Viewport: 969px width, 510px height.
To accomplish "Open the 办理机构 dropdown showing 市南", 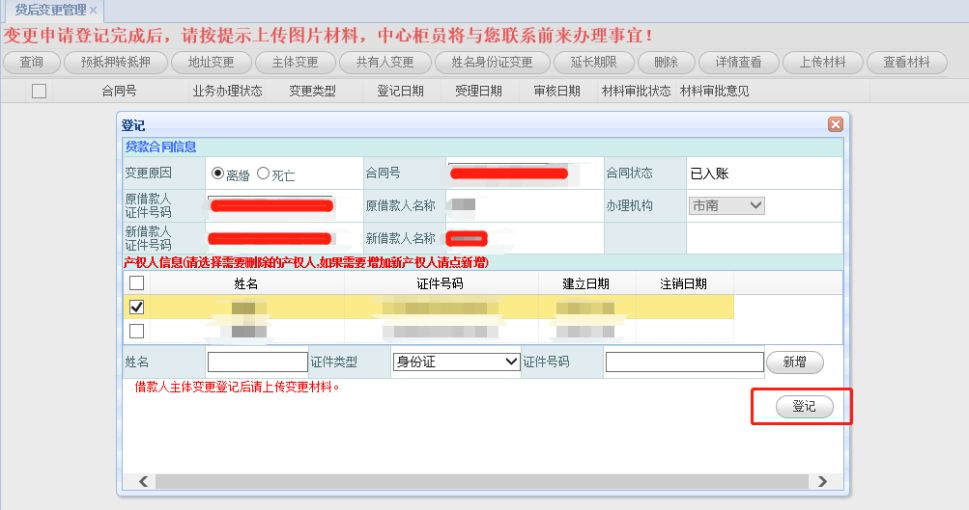I will (727, 205).
